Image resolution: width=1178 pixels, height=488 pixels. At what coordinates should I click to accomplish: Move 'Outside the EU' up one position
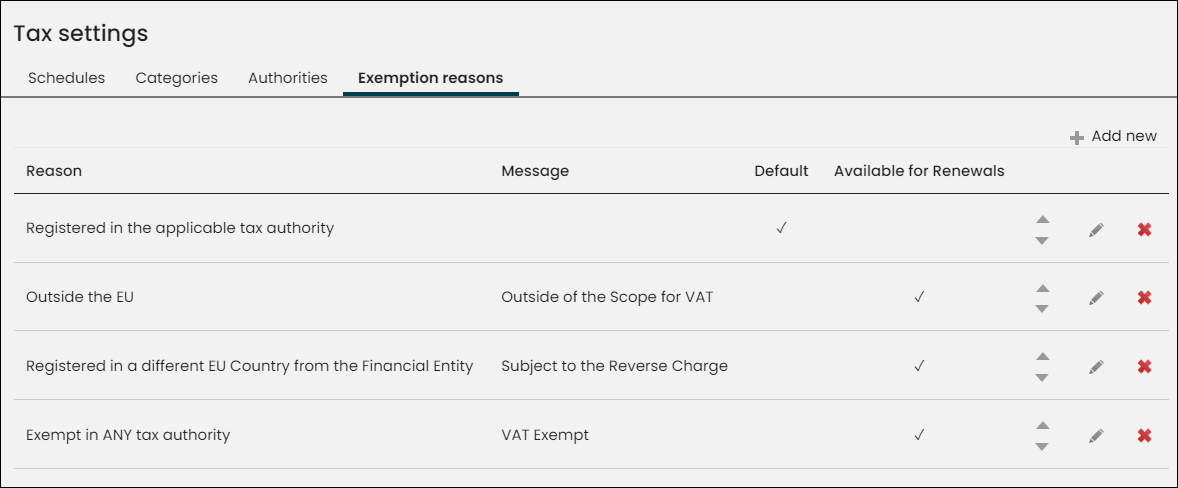[x=1042, y=288]
